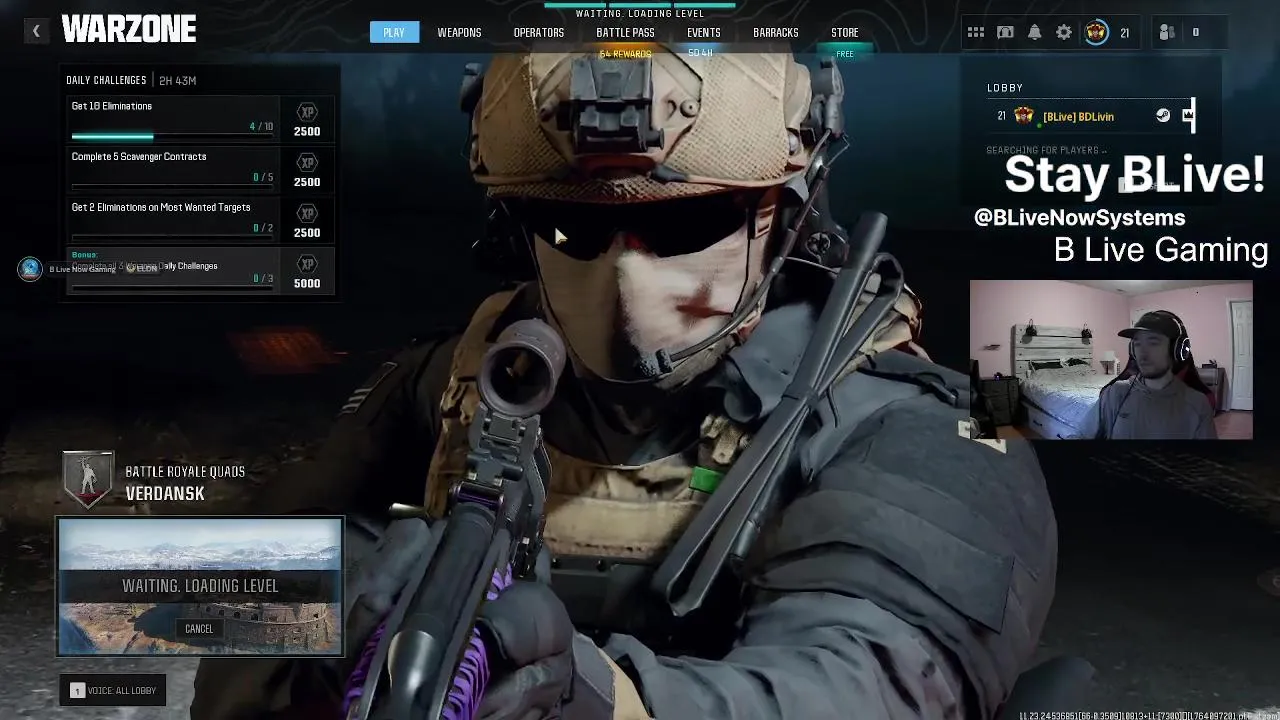
Task: Open the headset chat channels icon
Action: click(x=1005, y=32)
